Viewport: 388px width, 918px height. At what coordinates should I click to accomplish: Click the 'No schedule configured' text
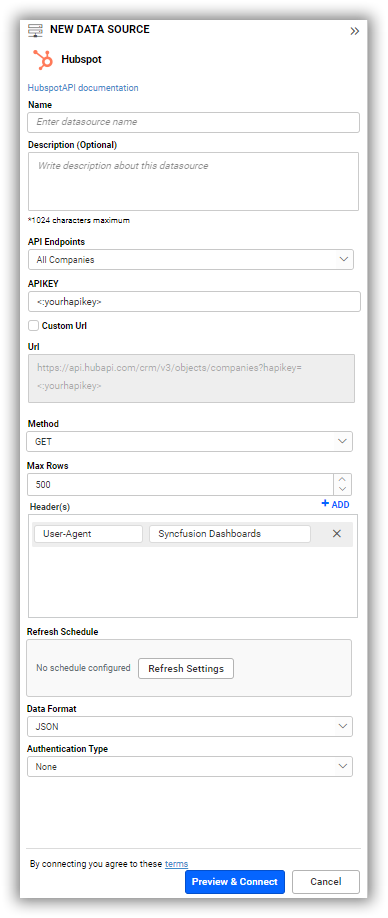pos(83,668)
